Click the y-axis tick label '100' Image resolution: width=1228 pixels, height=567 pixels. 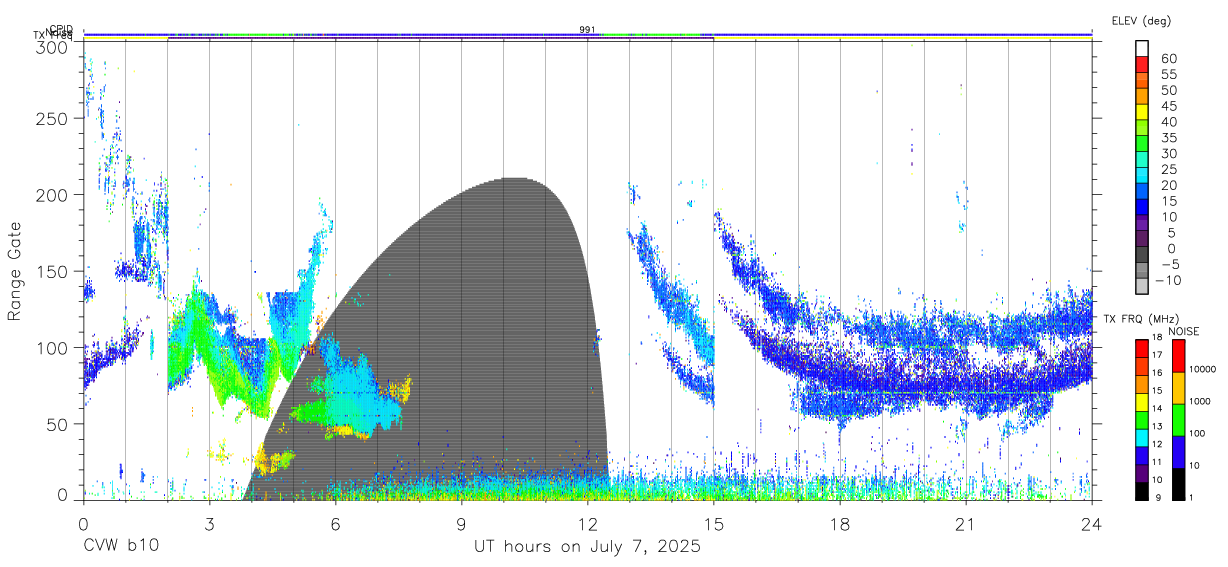52,347
